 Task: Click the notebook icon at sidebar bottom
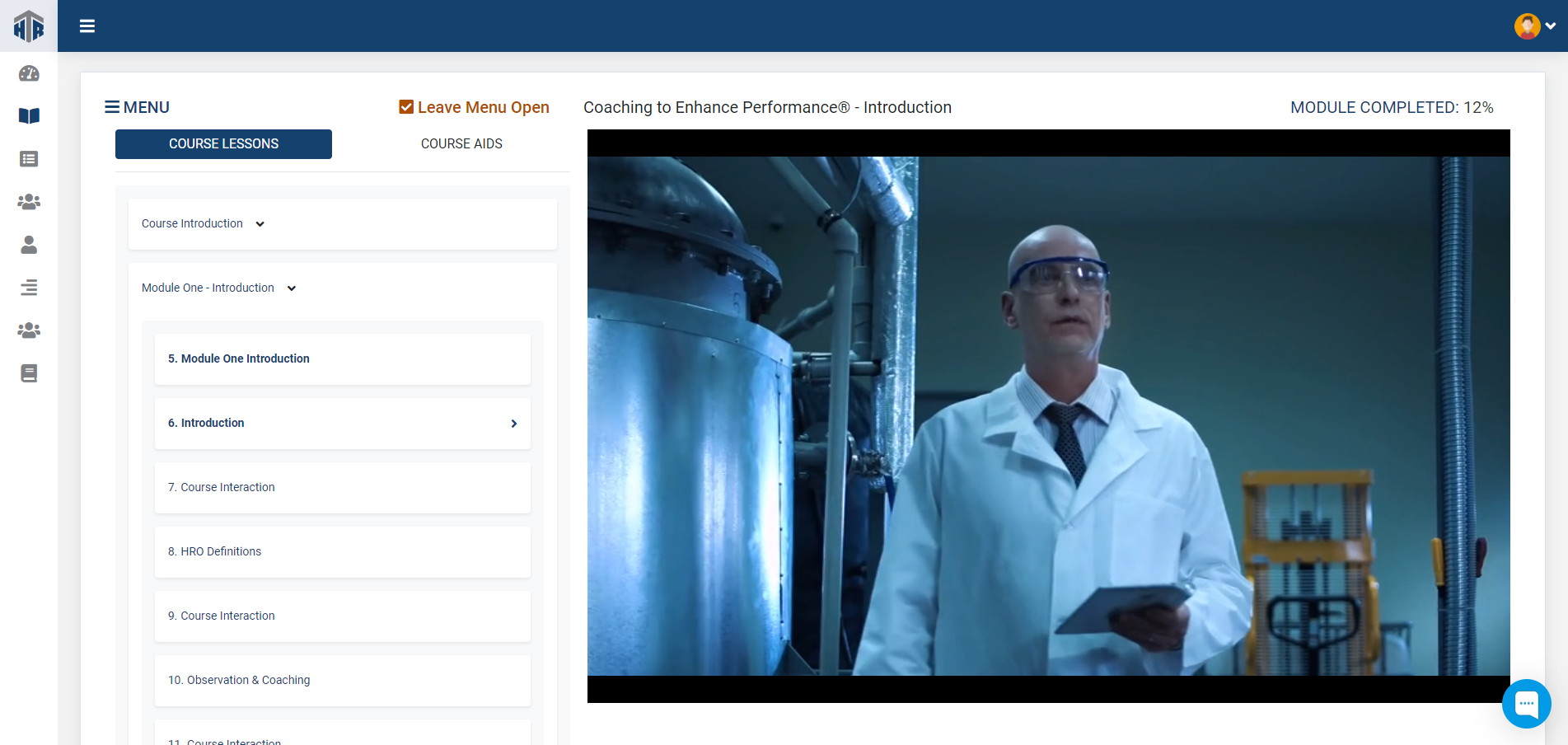pyautogui.click(x=29, y=373)
